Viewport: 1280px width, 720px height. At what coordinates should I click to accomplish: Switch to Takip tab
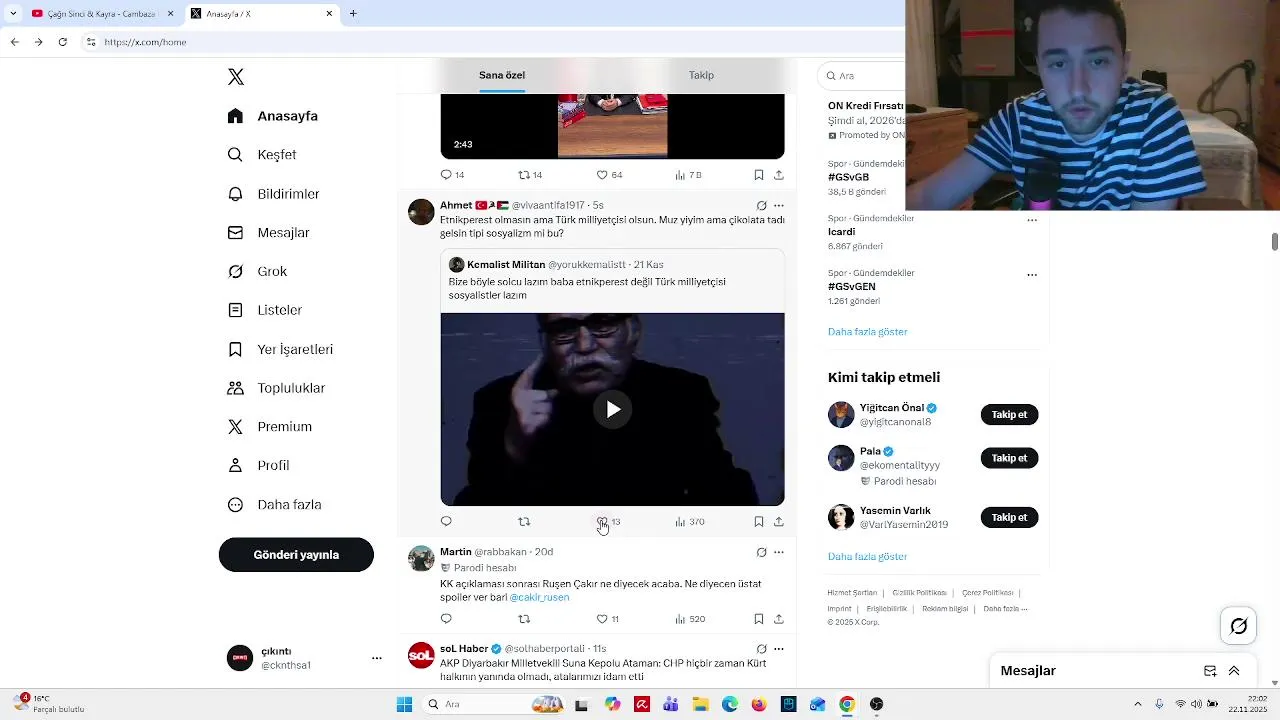coord(701,75)
